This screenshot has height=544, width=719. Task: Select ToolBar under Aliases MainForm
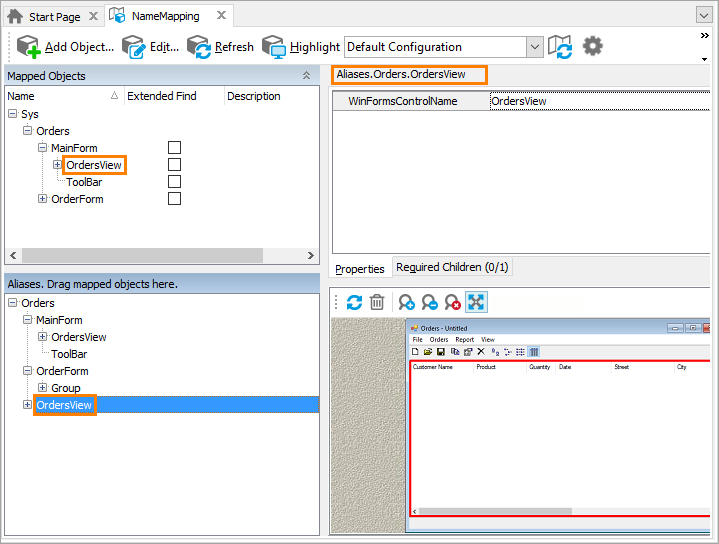pyautogui.click(x=69, y=354)
